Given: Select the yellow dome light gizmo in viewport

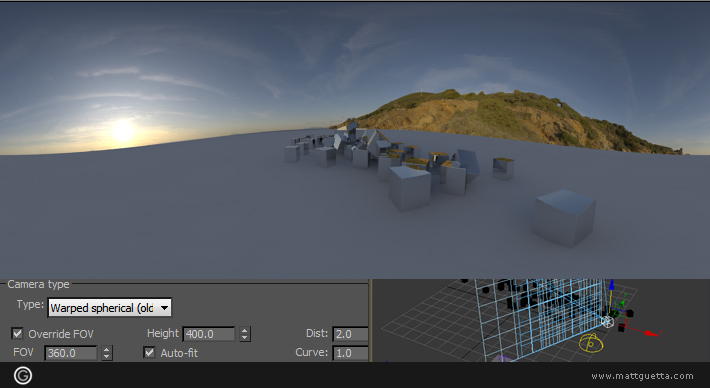Looking at the screenshot, I should pos(591,343).
